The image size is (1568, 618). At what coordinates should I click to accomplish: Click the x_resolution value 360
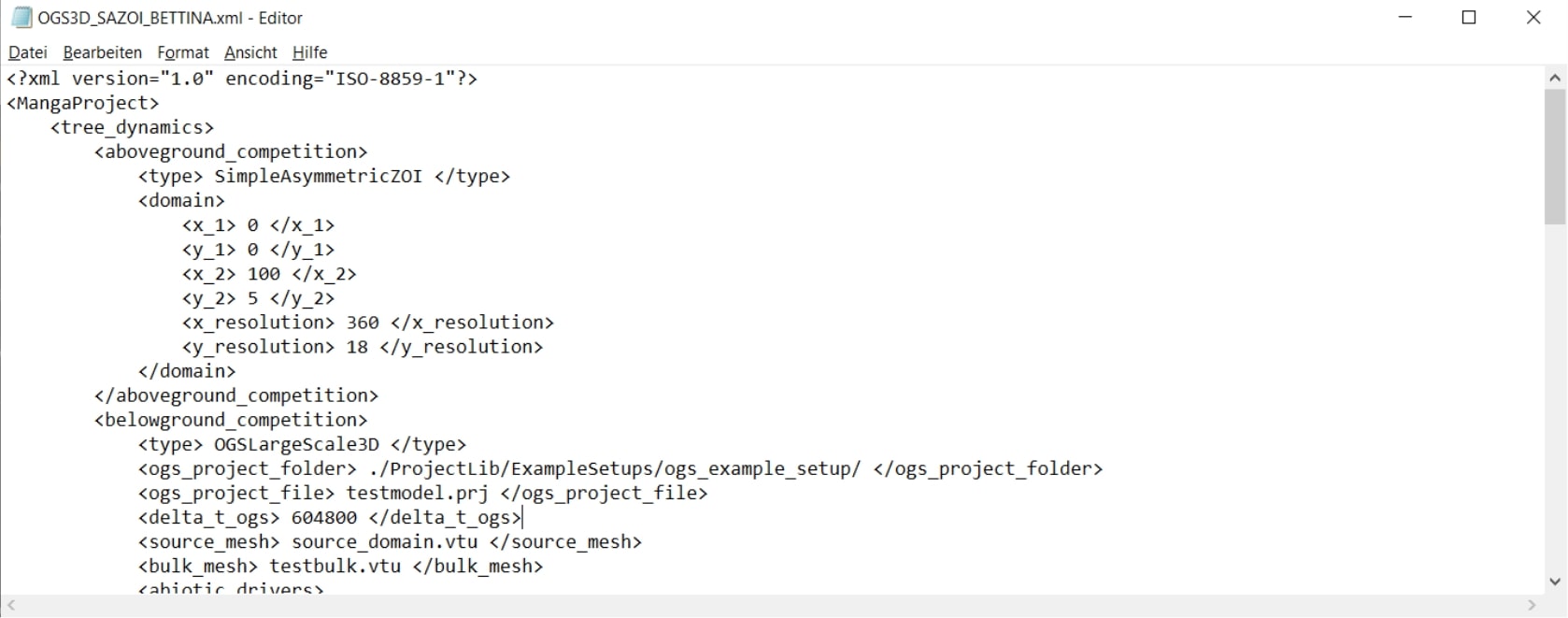pos(363,323)
